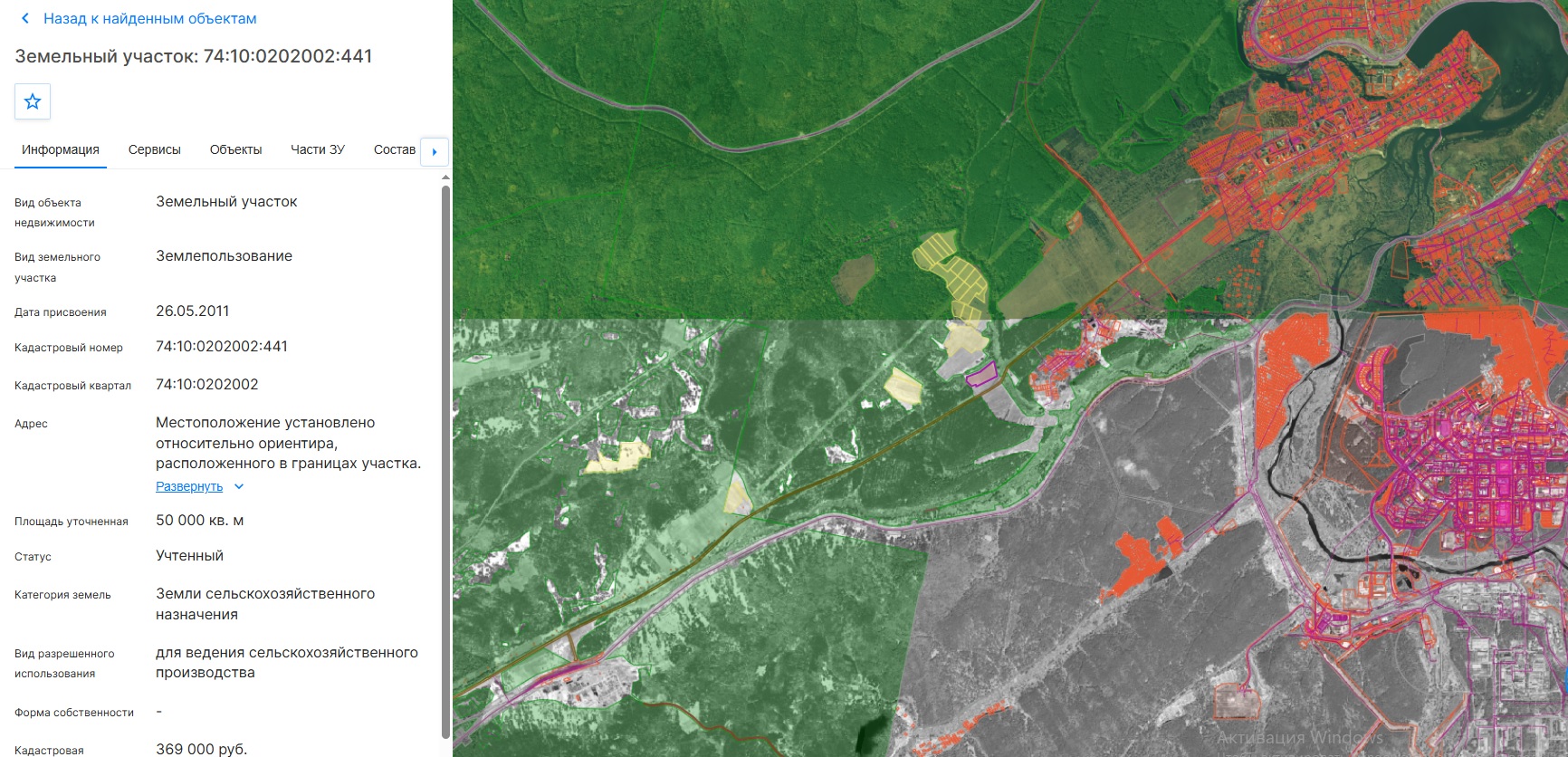This screenshot has height=757, width=1568.
Task: Click the back arrow icon
Action: 25,18
